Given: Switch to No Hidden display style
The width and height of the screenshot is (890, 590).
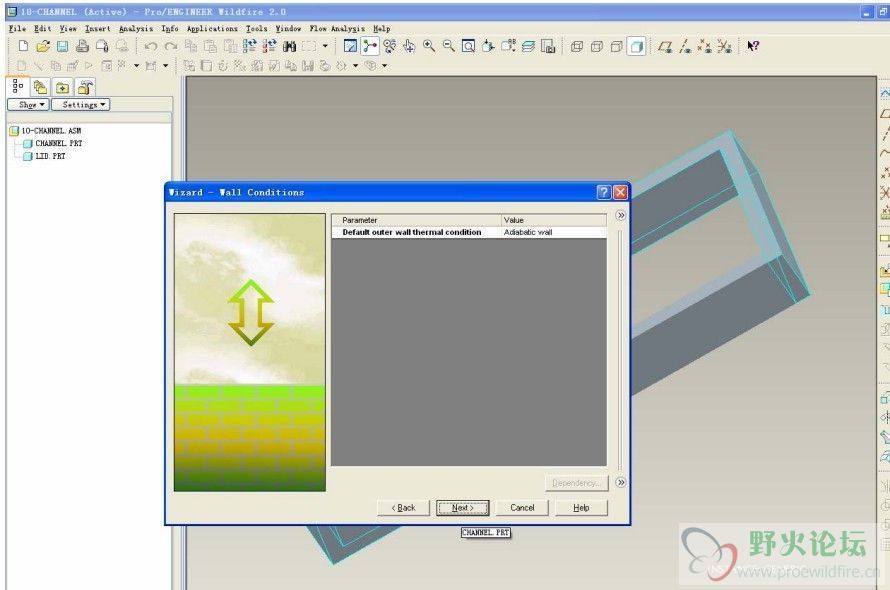Looking at the screenshot, I should pyautogui.click(x=616, y=46).
